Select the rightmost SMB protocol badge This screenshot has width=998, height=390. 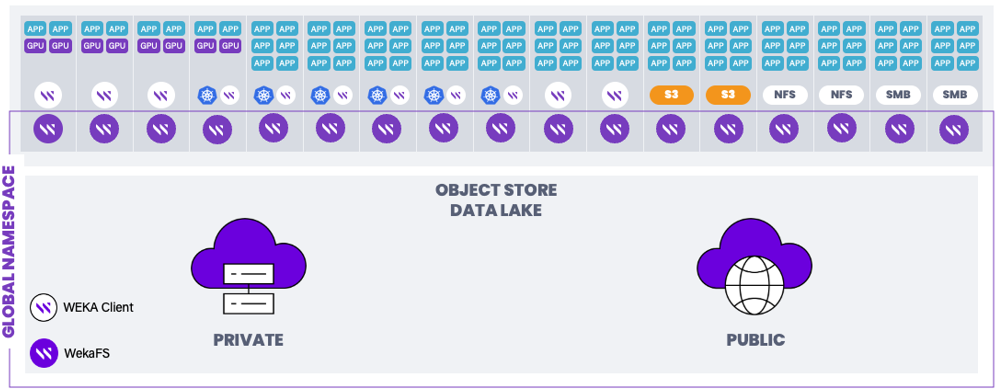[955, 94]
